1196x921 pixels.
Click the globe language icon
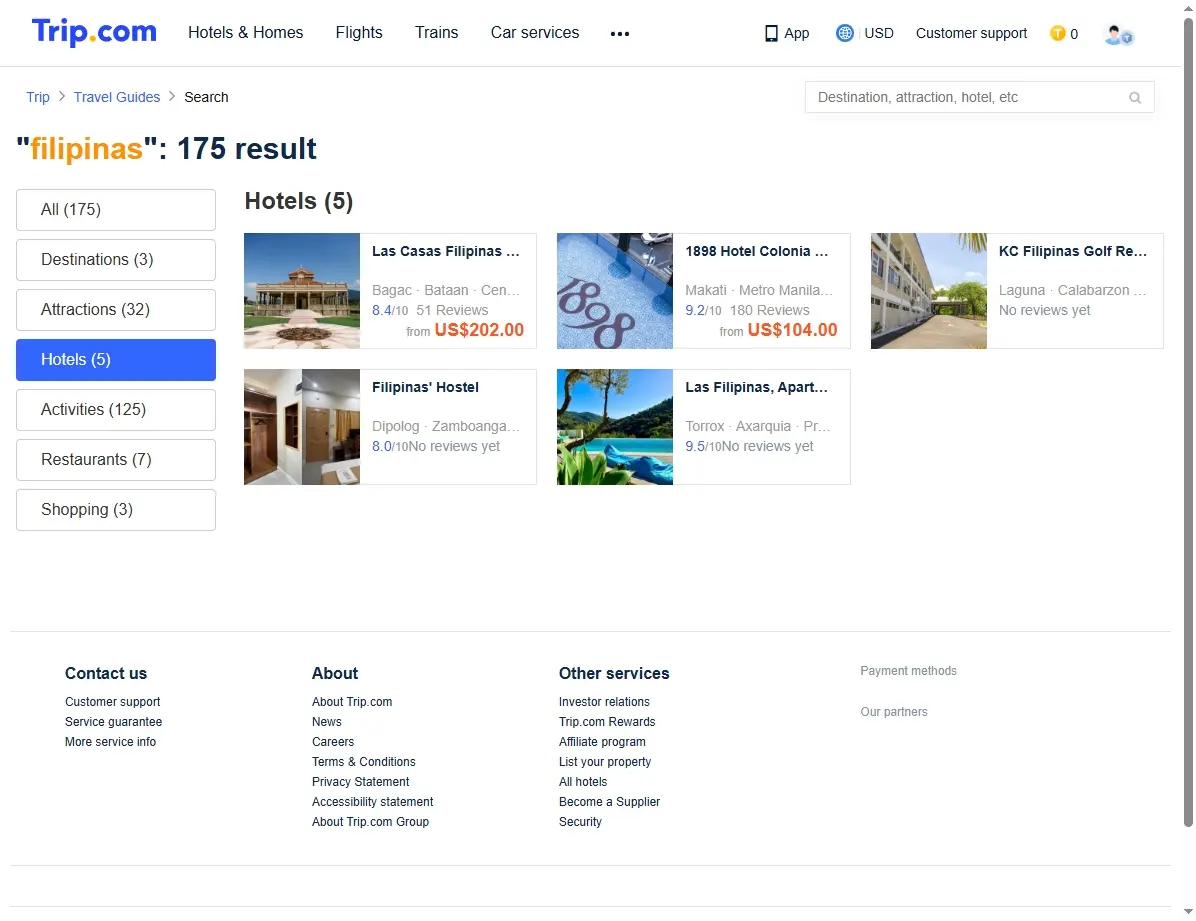[x=844, y=33]
